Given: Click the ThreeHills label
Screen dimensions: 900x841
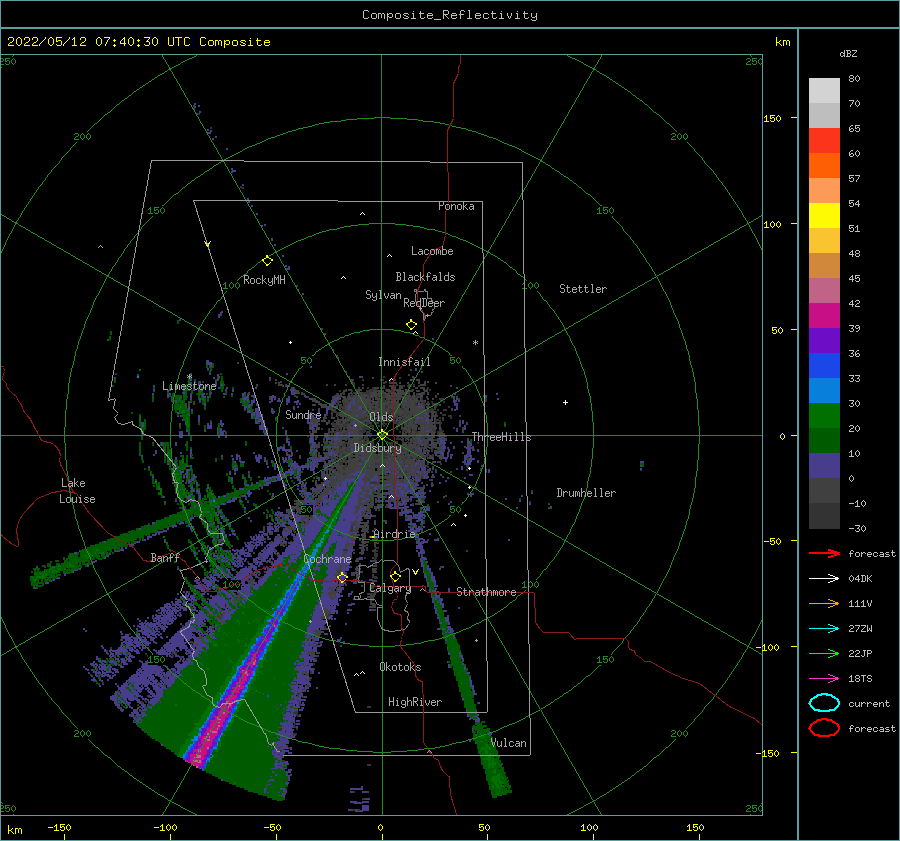Looking at the screenshot, I should [x=502, y=437].
